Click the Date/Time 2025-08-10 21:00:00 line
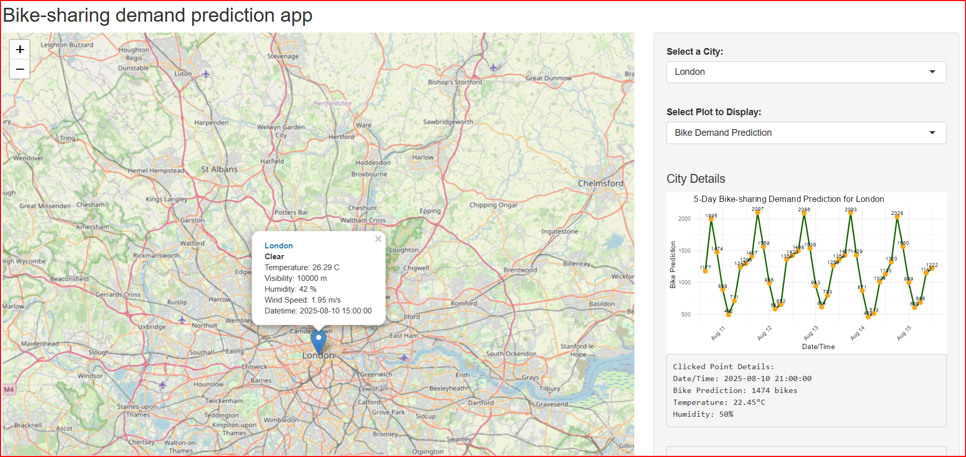Image resolution: width=966 pixels, height=457 pixels. pos(742,378)
